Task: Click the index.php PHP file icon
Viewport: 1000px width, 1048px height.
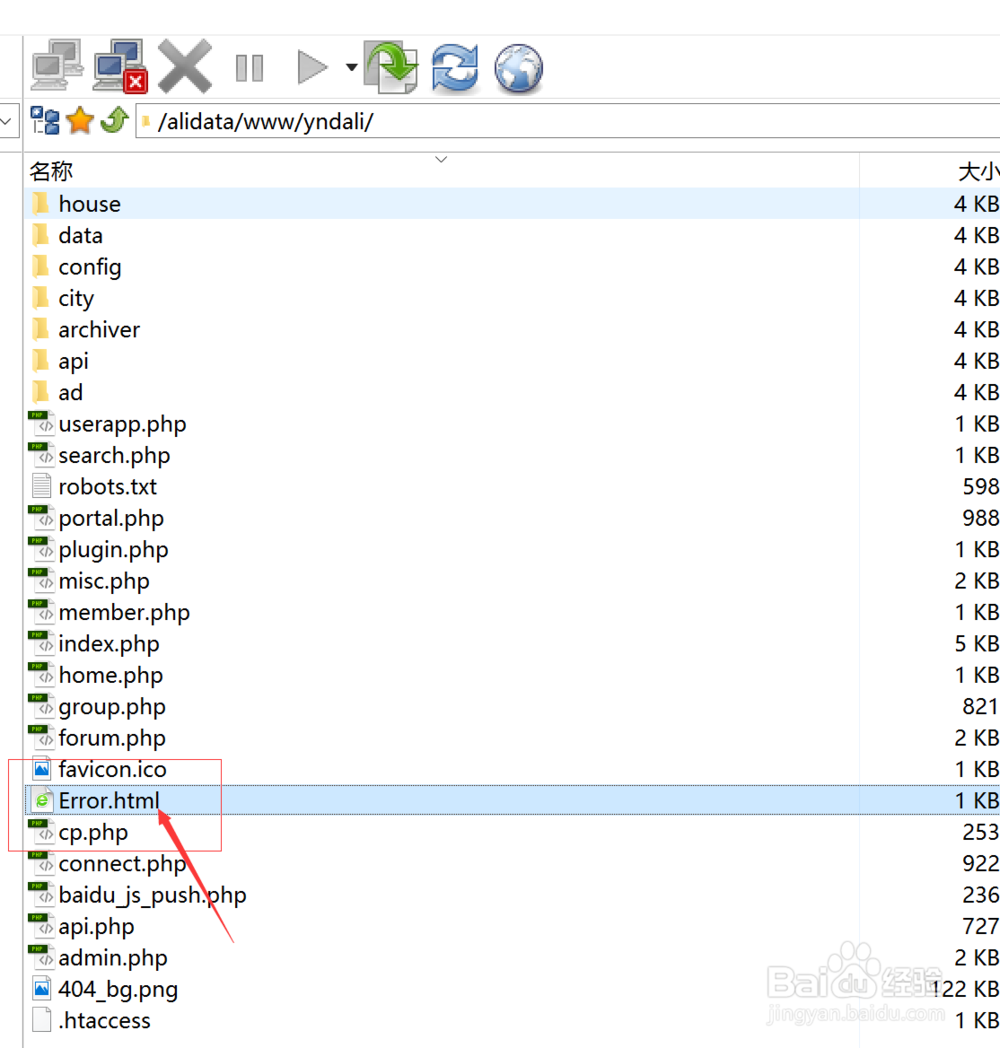Action: pyautogui.click(x=41, y=644)
